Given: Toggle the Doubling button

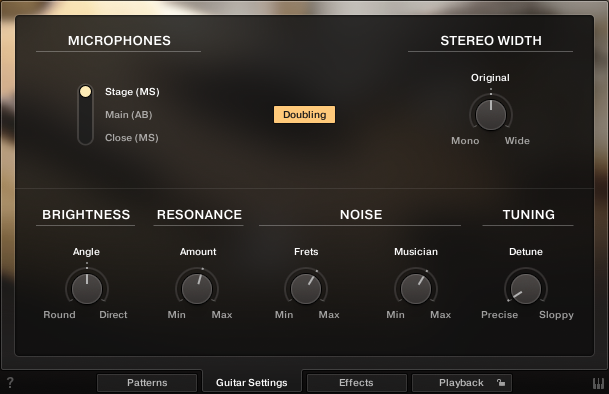Looking at the screenshot, I should (x=304, y=115).
